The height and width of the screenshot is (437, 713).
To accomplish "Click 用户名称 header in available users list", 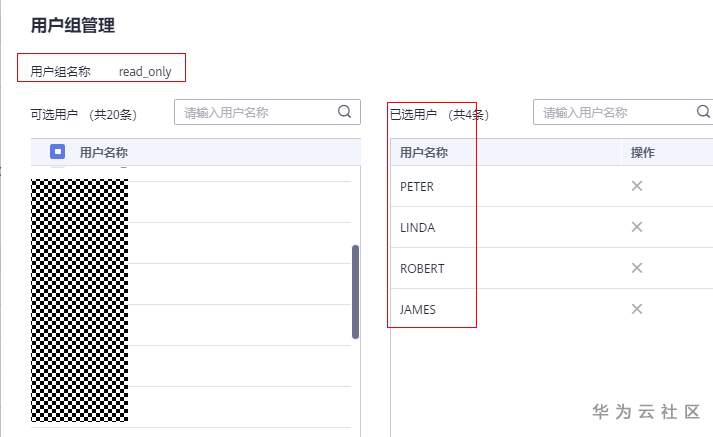I will click(x=104, y=152).
